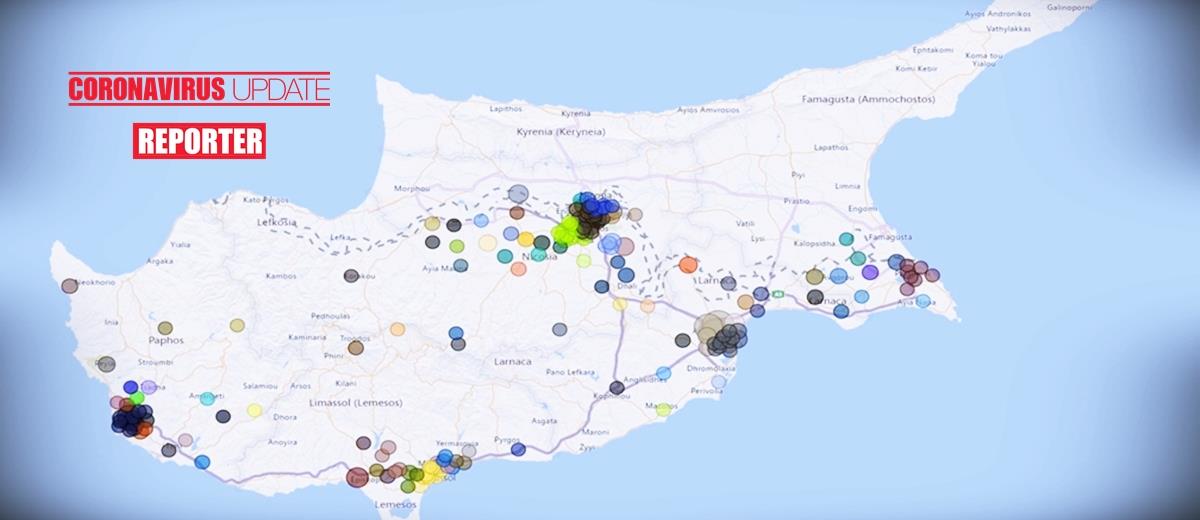This screenshot has height=520, width=1200.
Task: Select the purple marker near Famagusta
Action: (x=870, y=272)
